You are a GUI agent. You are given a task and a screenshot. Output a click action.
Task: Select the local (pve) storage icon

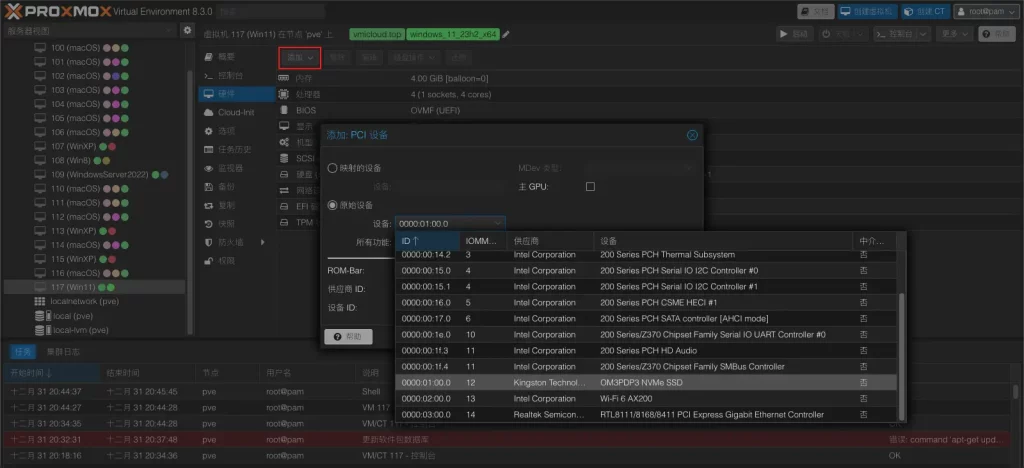[40, 316]
